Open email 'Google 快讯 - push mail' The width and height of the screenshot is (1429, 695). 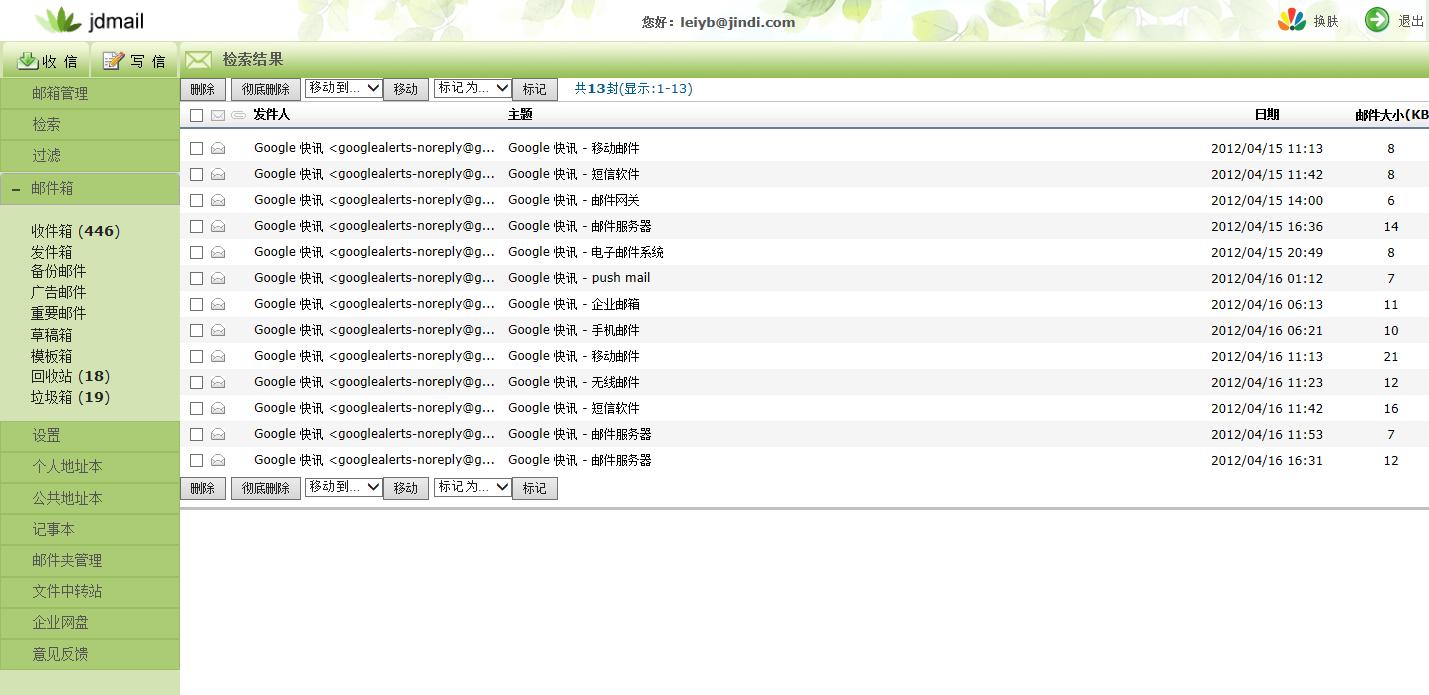click(x=579, y=278)
